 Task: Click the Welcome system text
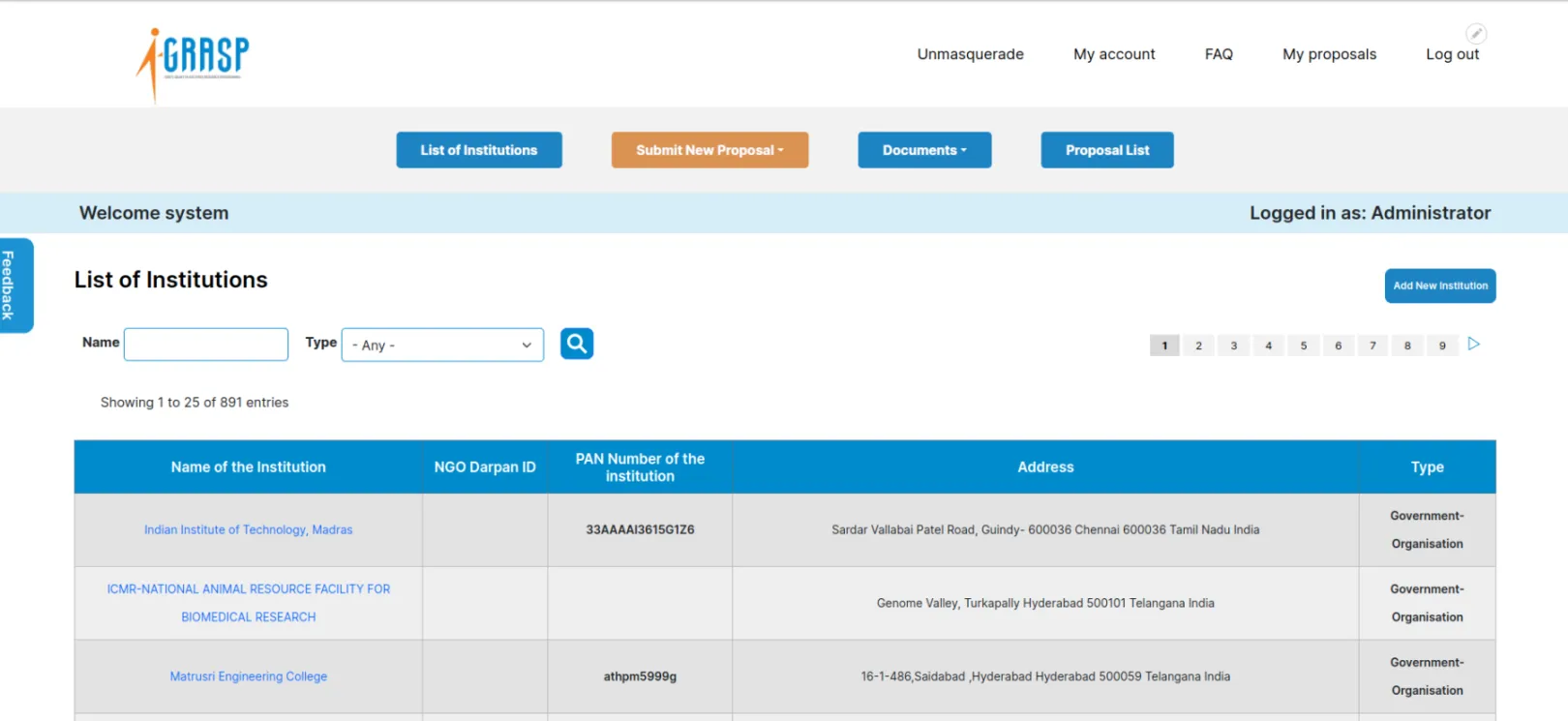154,213
